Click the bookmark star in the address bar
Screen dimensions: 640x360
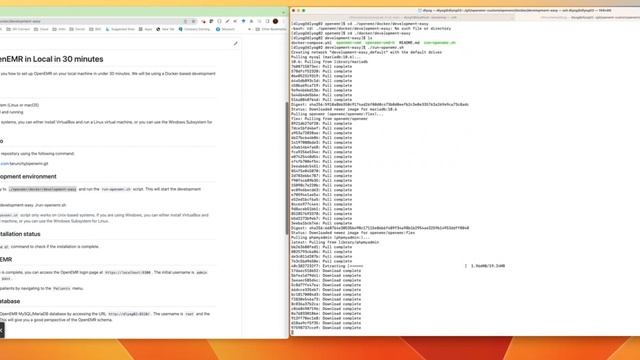pos(193,21)
